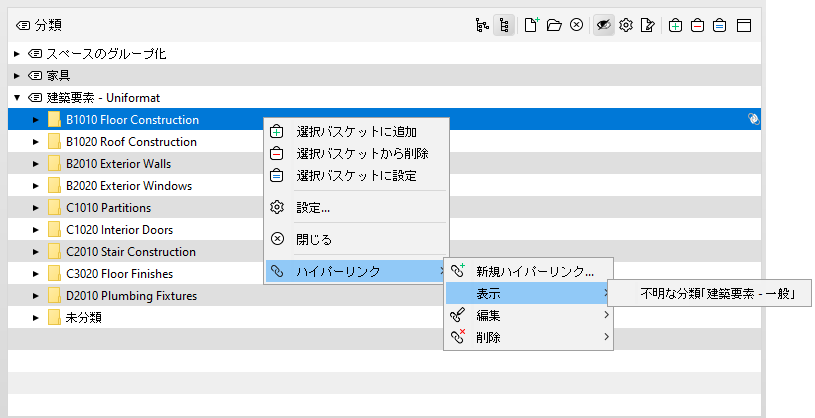Expand スペースのグループ化 tree node
Image resolution: width=815 pixels, height=418 pixels.
[x=17, y=54]
